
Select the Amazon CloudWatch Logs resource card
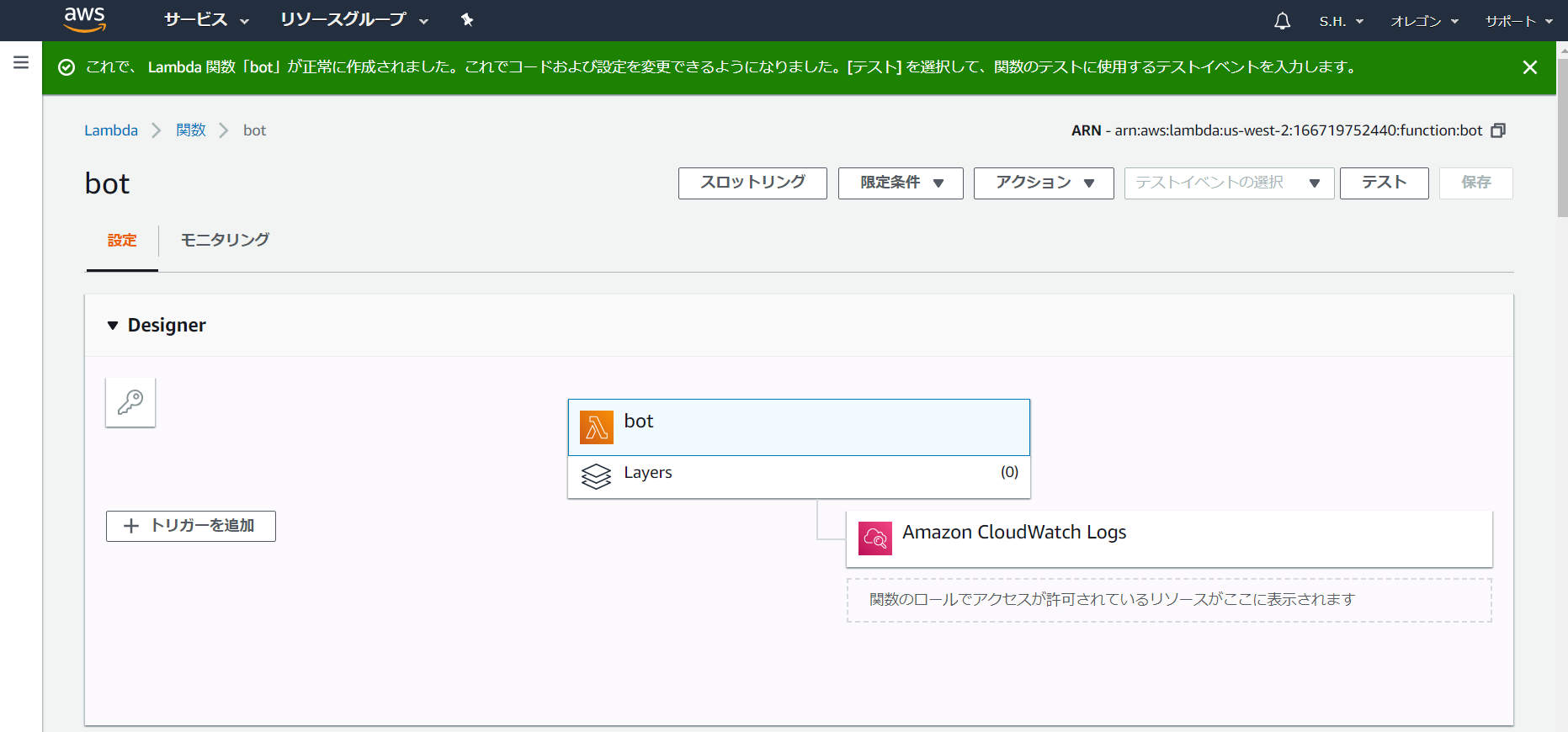pos(1169,539)
